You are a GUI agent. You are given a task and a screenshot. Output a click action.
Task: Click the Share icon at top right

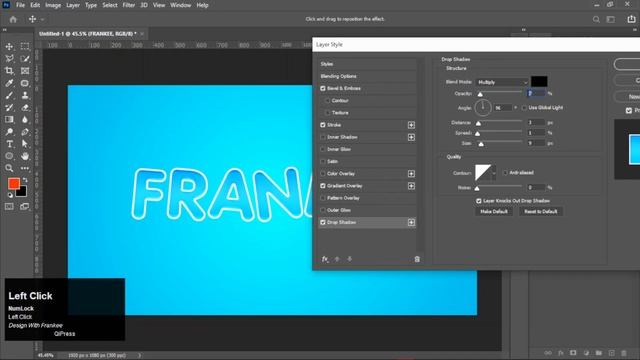[631, 19]
